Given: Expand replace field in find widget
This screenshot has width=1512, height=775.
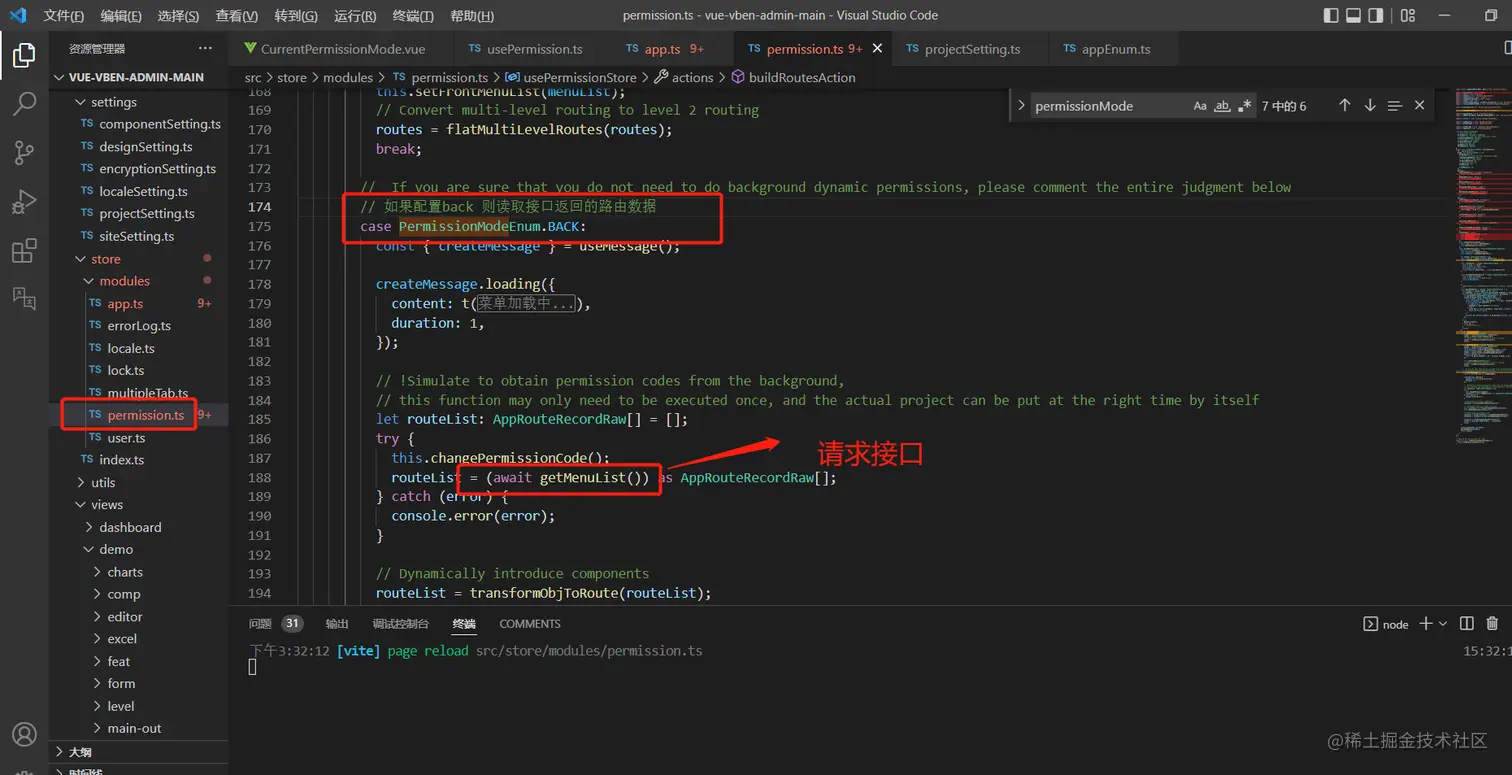Looking at the screenshot, I should (x=1020, y=105).
